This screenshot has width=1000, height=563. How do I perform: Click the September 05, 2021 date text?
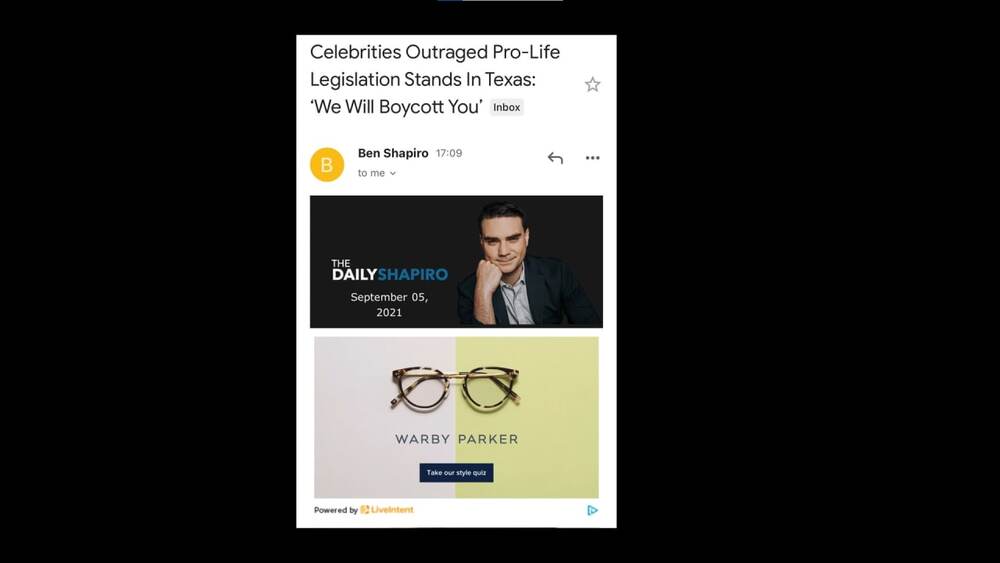click(389, 304)
